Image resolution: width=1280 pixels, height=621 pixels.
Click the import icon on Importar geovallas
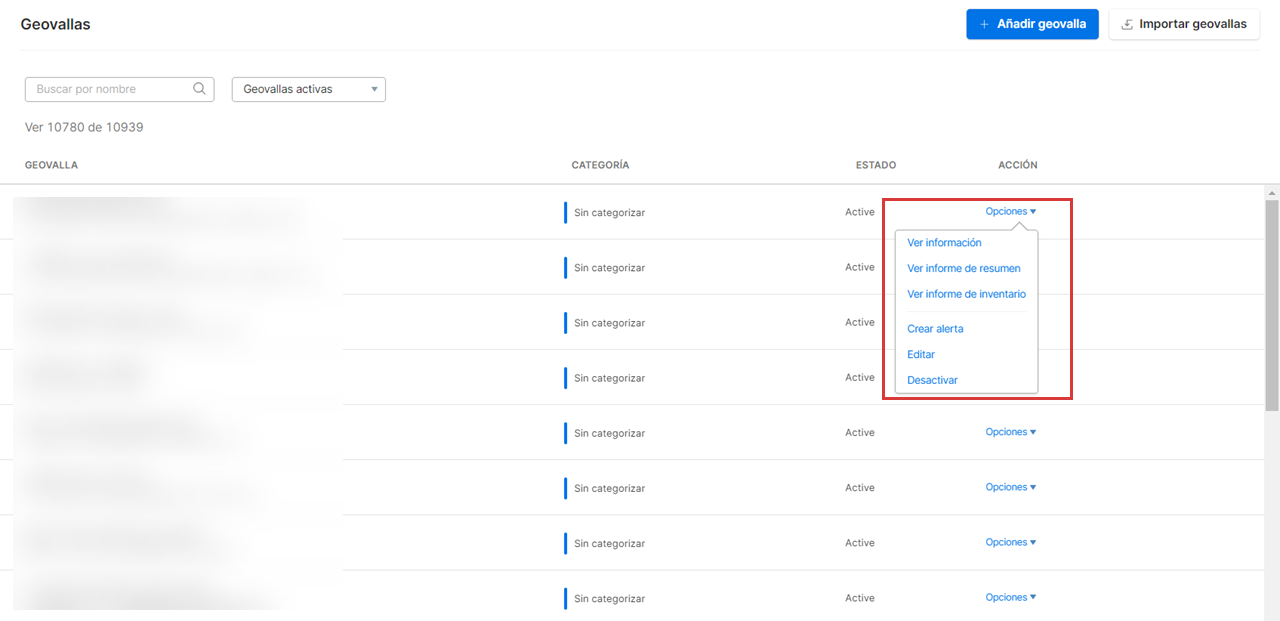tap(1127, 24)
